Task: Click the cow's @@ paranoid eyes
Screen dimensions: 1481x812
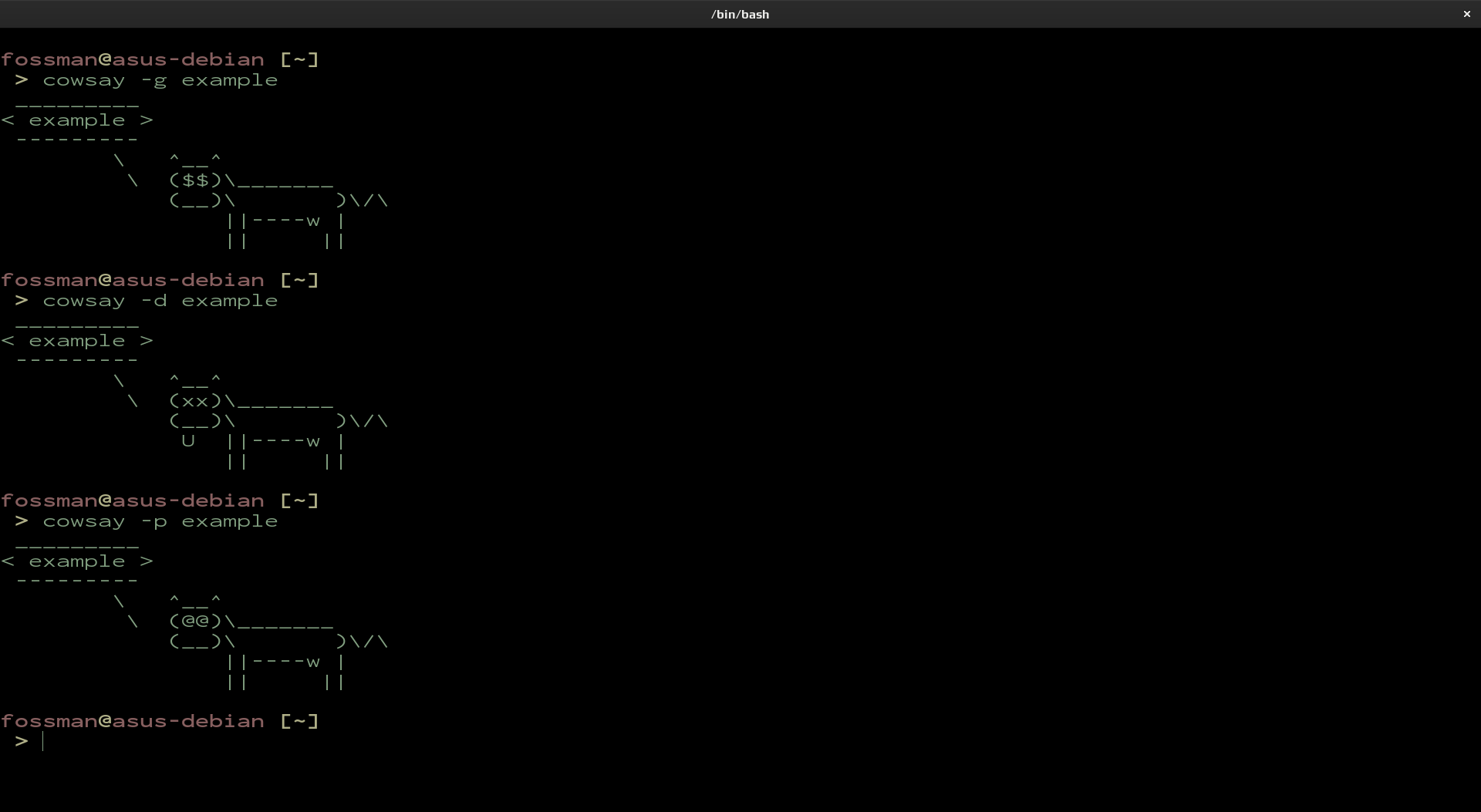Action: [196, 622]
